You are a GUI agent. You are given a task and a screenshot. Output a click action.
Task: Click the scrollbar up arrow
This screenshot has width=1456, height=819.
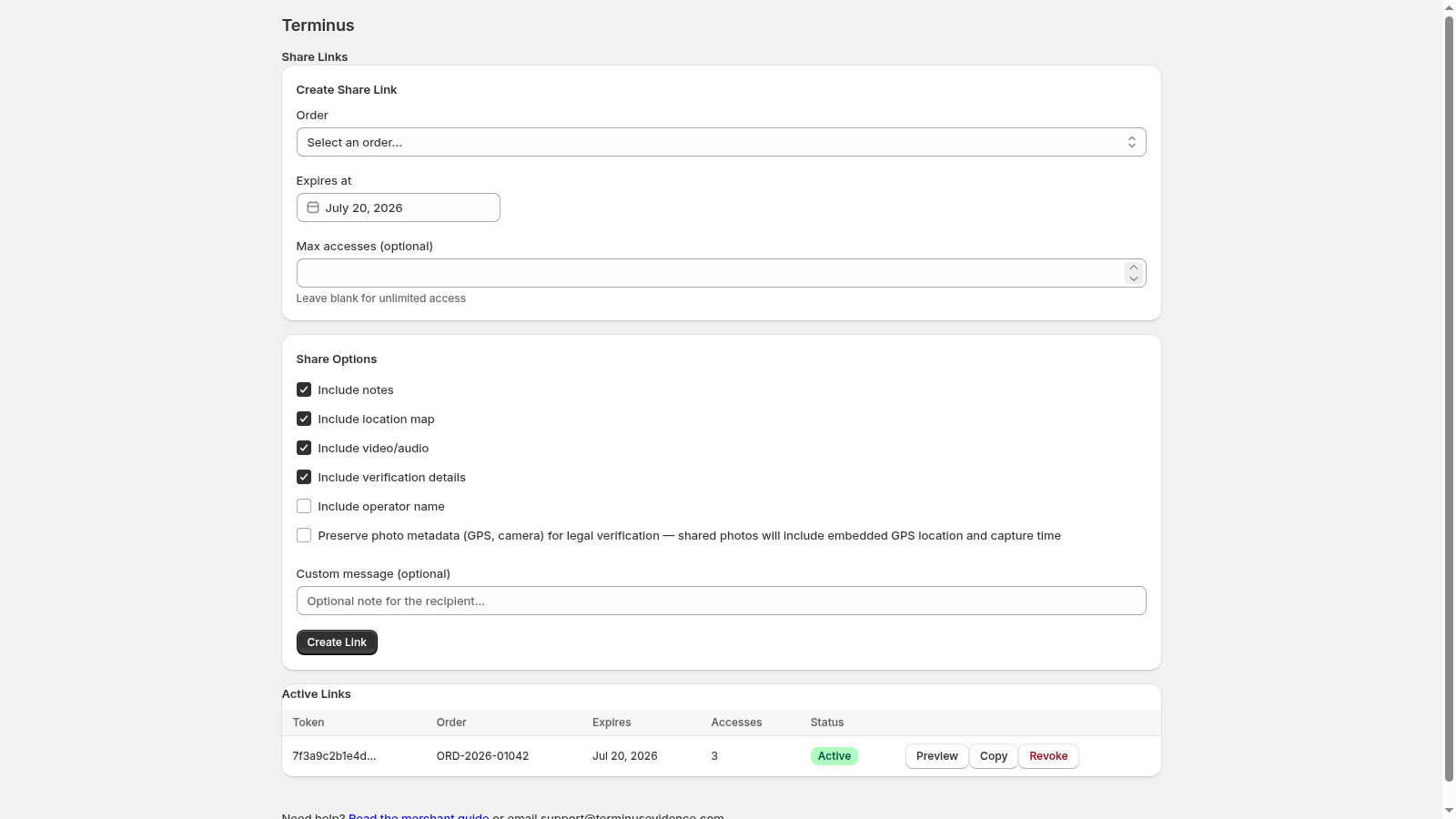(1449, 7)
